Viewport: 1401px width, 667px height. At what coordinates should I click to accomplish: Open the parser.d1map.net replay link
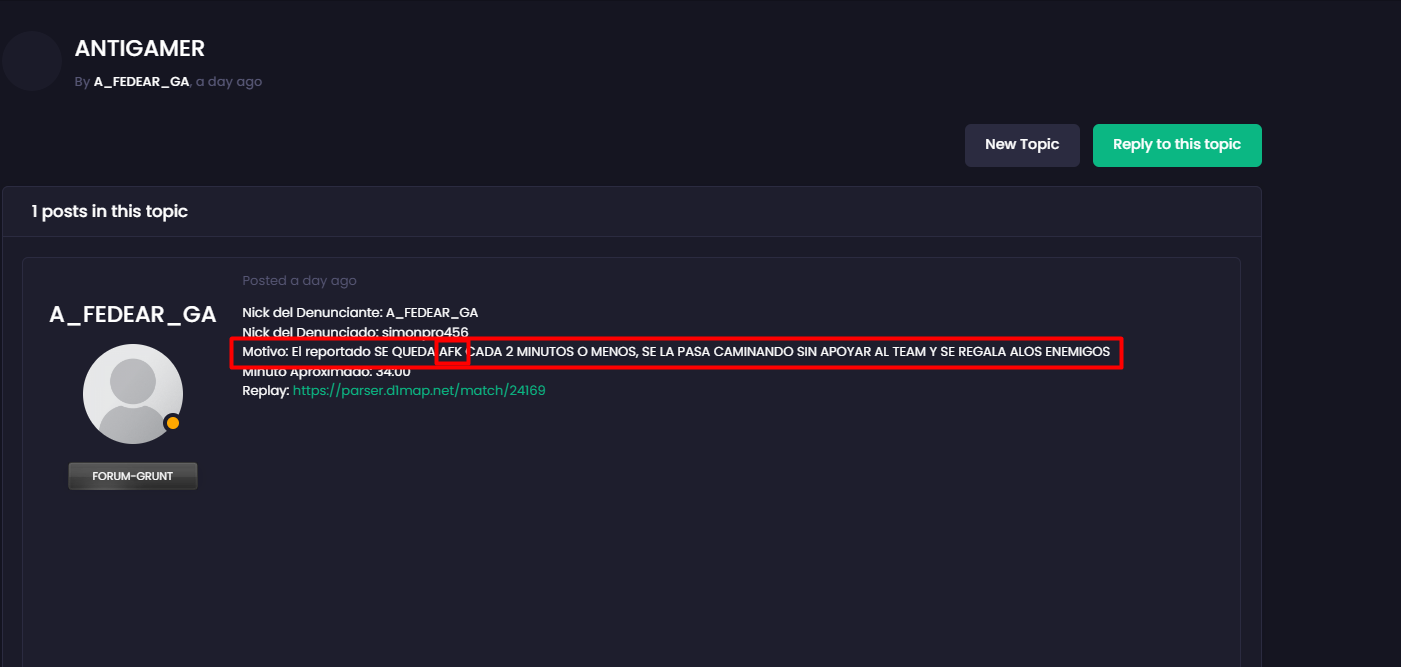tap(419, 391)
